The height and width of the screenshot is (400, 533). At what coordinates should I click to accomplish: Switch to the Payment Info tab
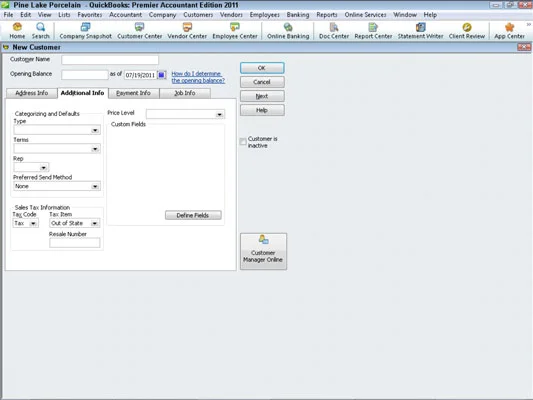click(134, 93)
